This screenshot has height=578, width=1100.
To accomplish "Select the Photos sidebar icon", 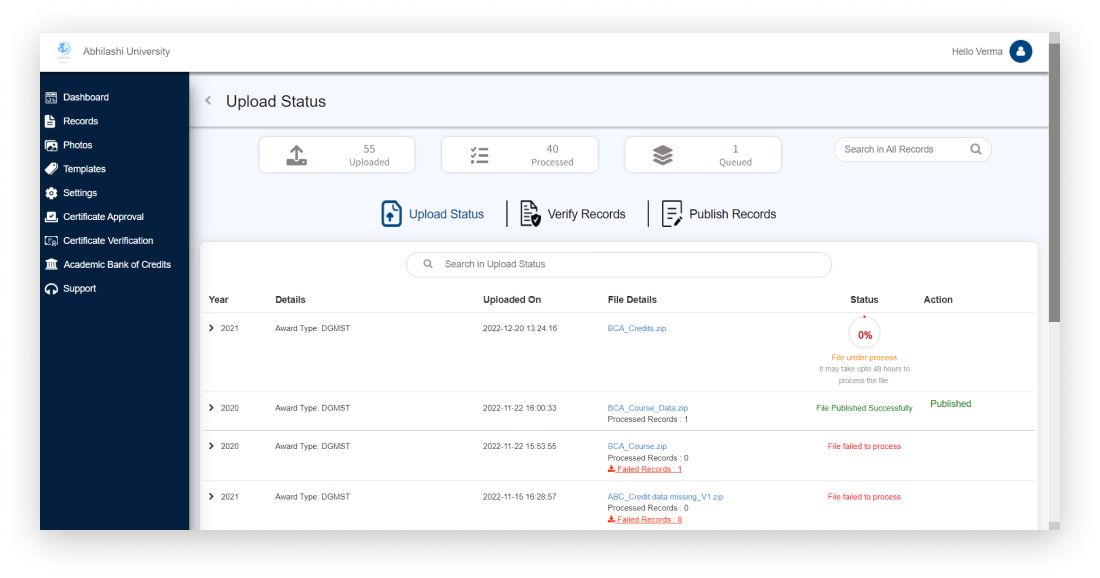I will [50, 145].
